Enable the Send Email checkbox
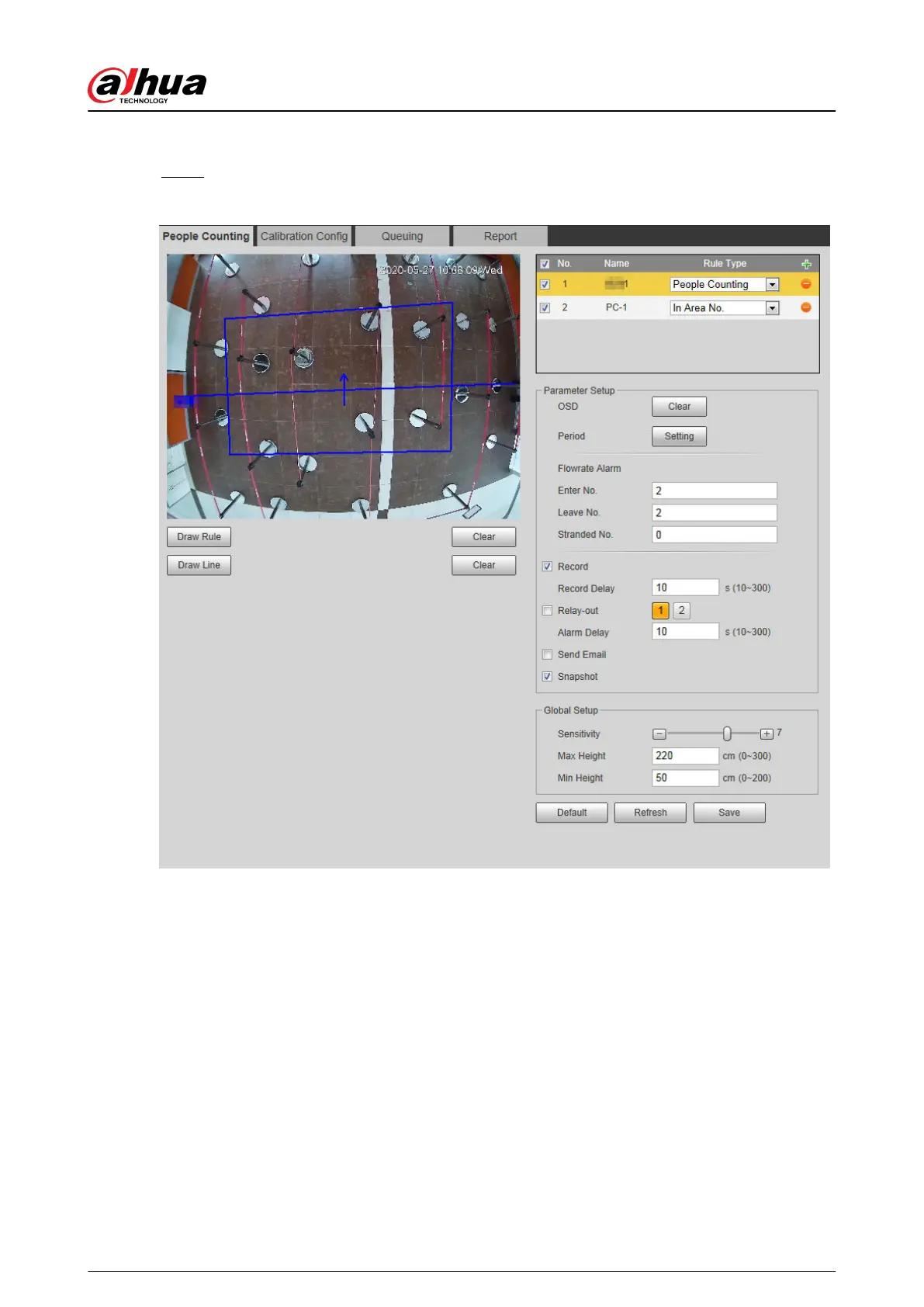The height and width of the screenshot is (1307, 924). 547,654
